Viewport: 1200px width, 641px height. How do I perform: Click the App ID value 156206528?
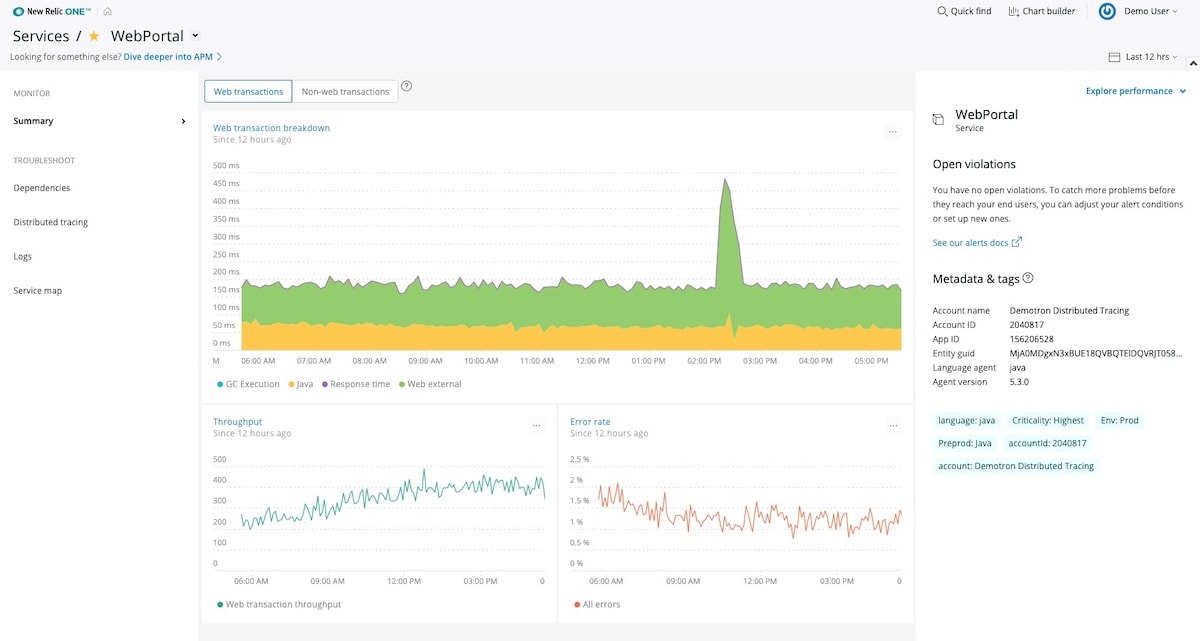pos(1032,339)
